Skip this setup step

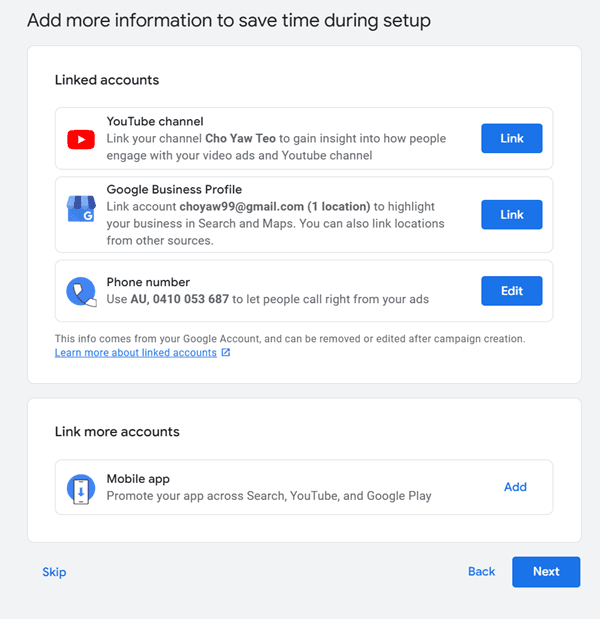(x=54, y=572)
